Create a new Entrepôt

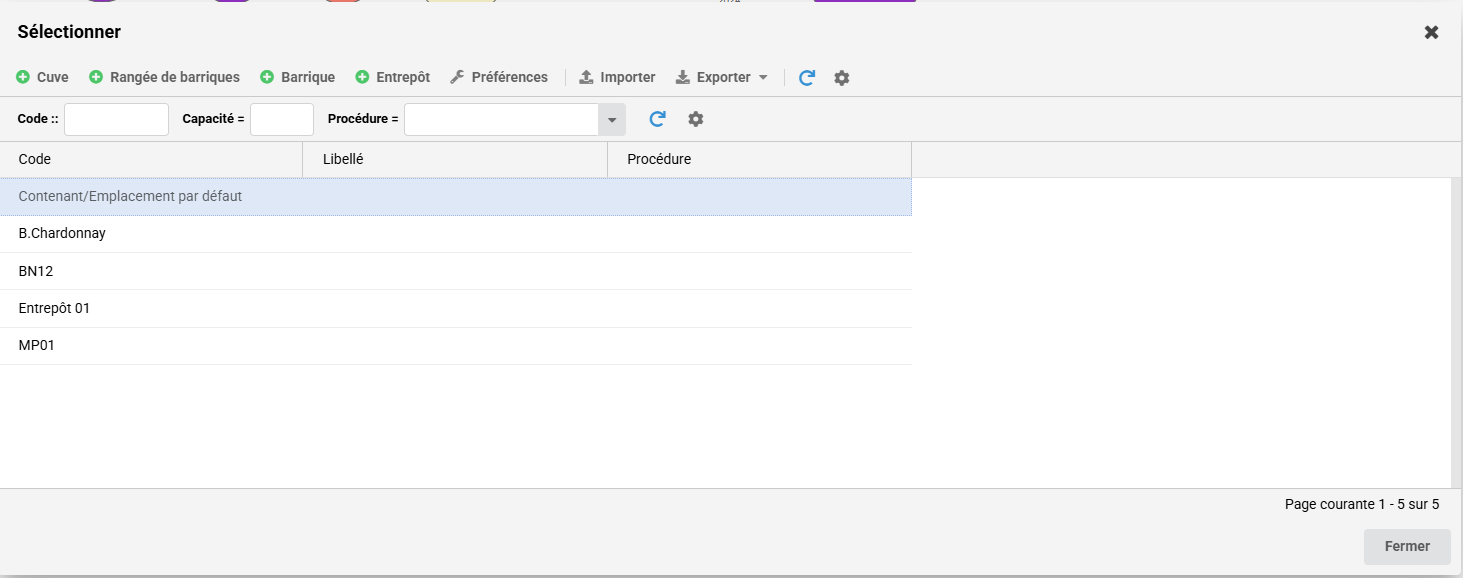(393, 77)
